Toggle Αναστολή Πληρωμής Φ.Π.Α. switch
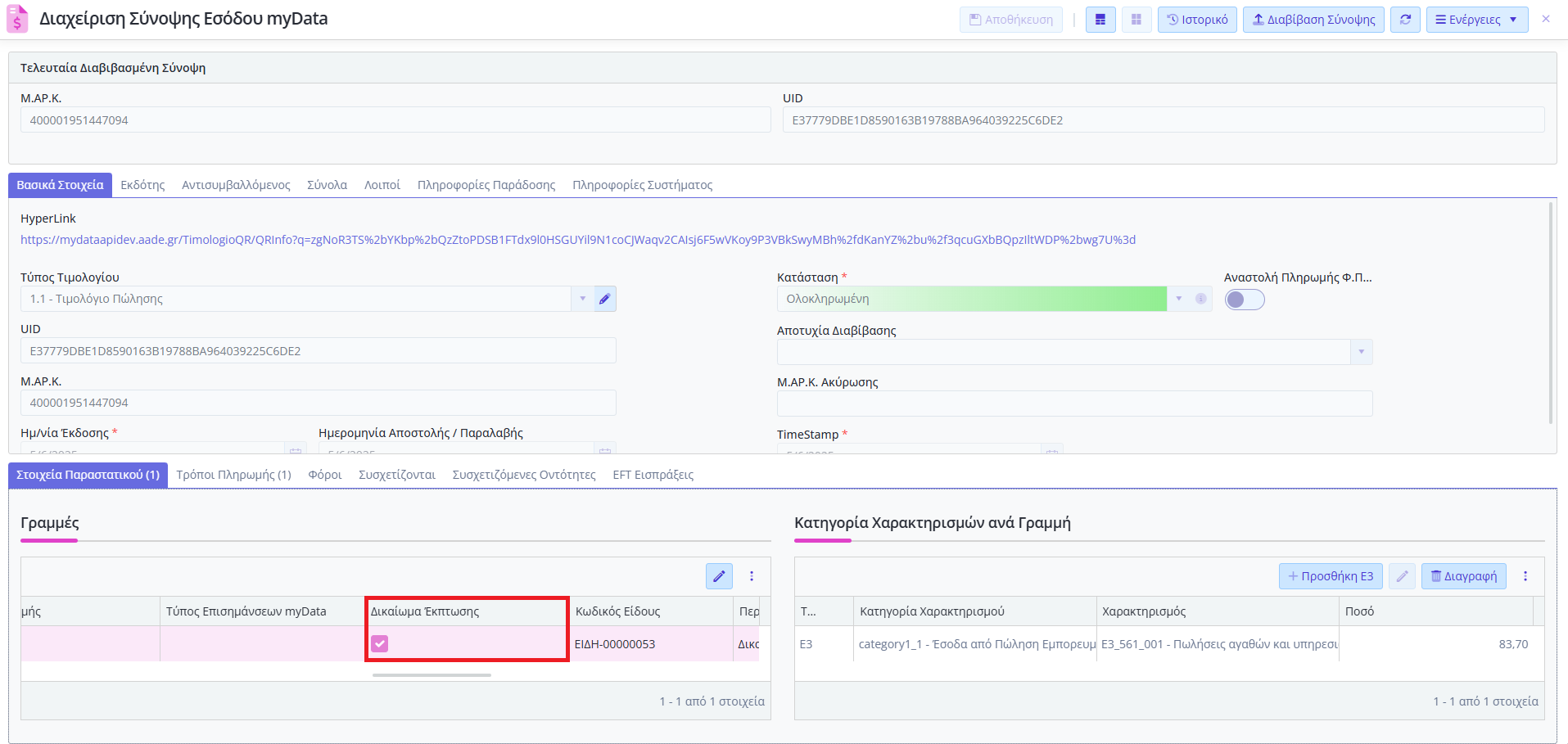This screenshot has height=744, width=1568. [1245, 300]
